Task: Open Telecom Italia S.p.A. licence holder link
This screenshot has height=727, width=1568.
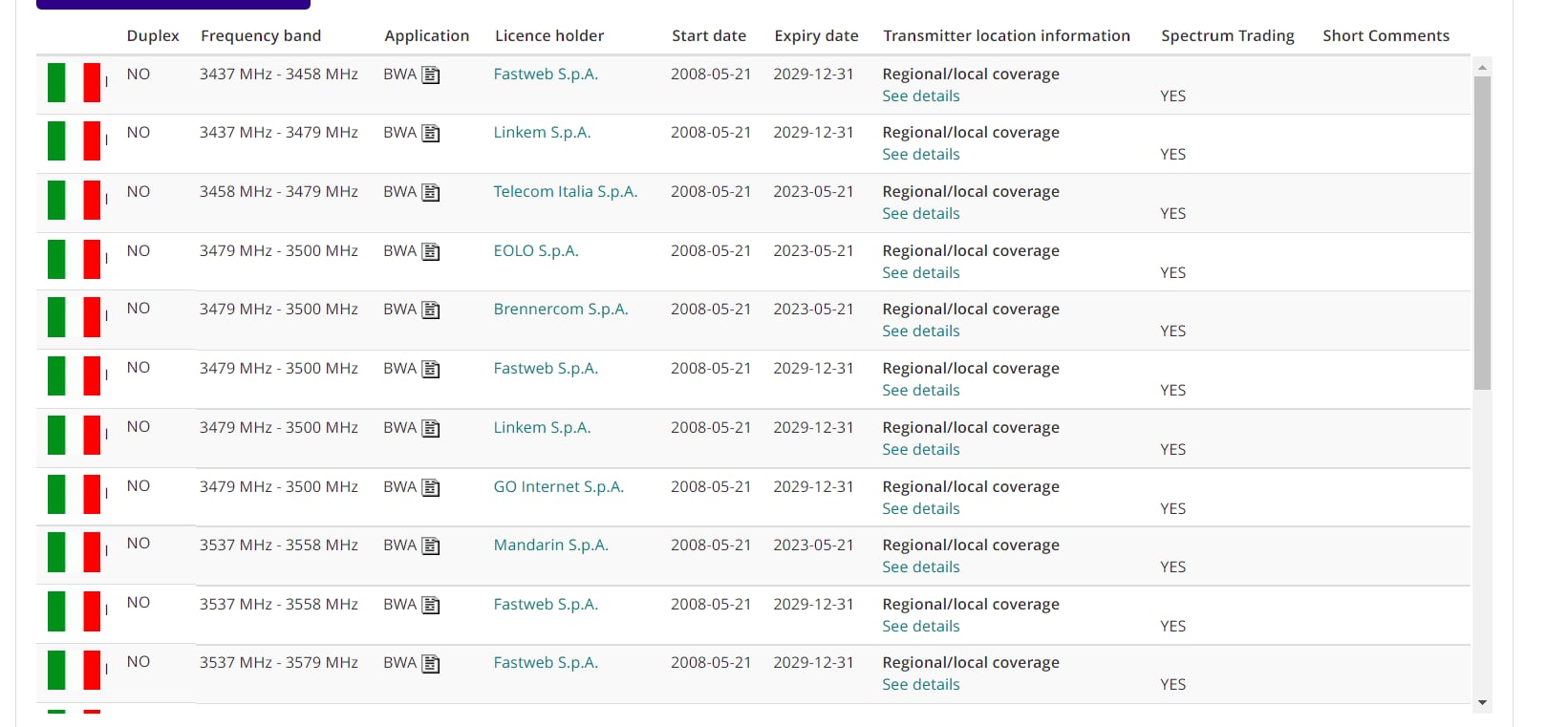Action: tap(565, 192)
